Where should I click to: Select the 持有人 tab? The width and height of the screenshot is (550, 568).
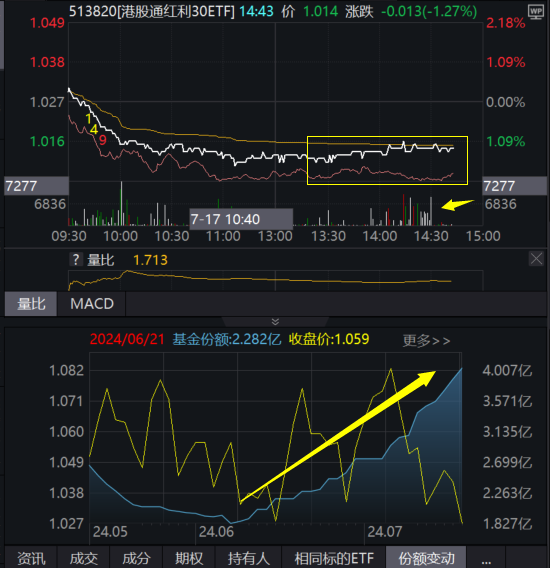[x=249, y=558]
